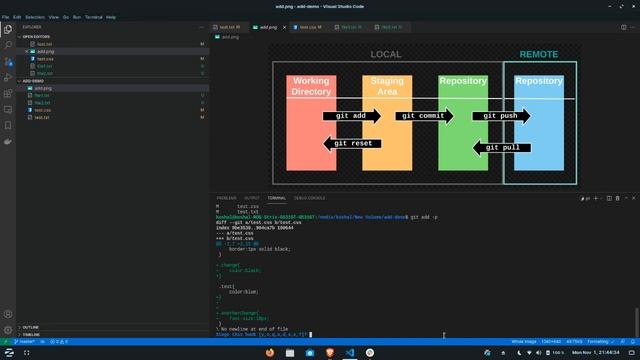Maximize the panel with the chevron icon

pyautogui.click(x=626, y=198)
